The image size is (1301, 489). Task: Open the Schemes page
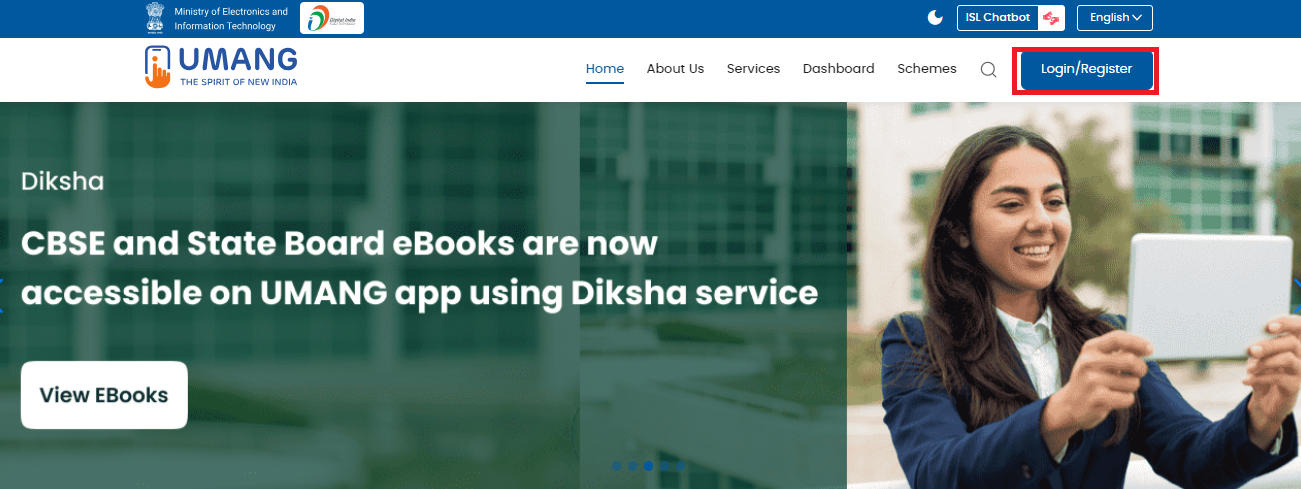(x=926, y=69)
